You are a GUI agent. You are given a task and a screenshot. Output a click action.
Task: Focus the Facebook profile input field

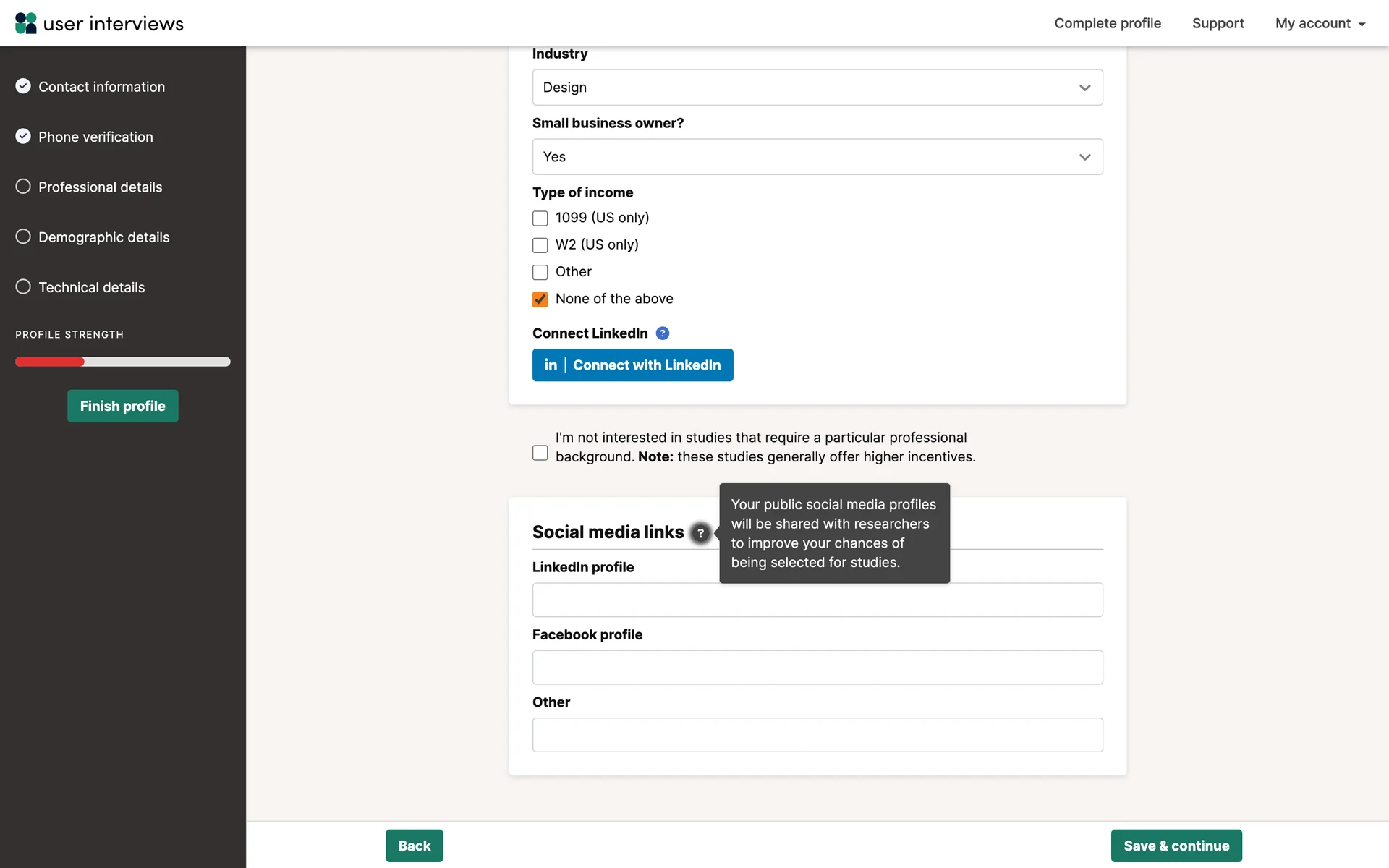tap(817, 667)
